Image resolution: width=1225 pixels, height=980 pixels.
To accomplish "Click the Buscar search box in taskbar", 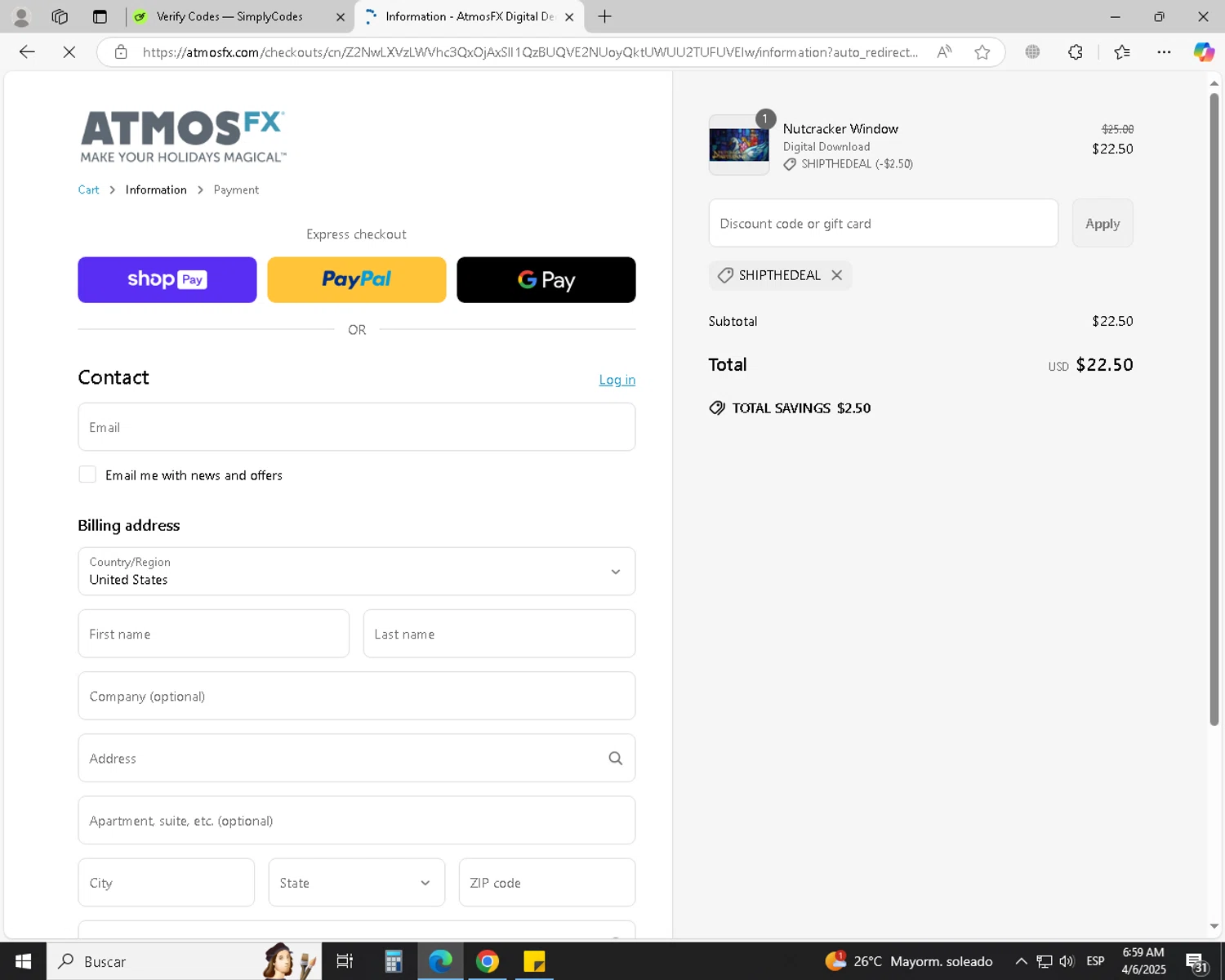I will (x=184, y=961).
